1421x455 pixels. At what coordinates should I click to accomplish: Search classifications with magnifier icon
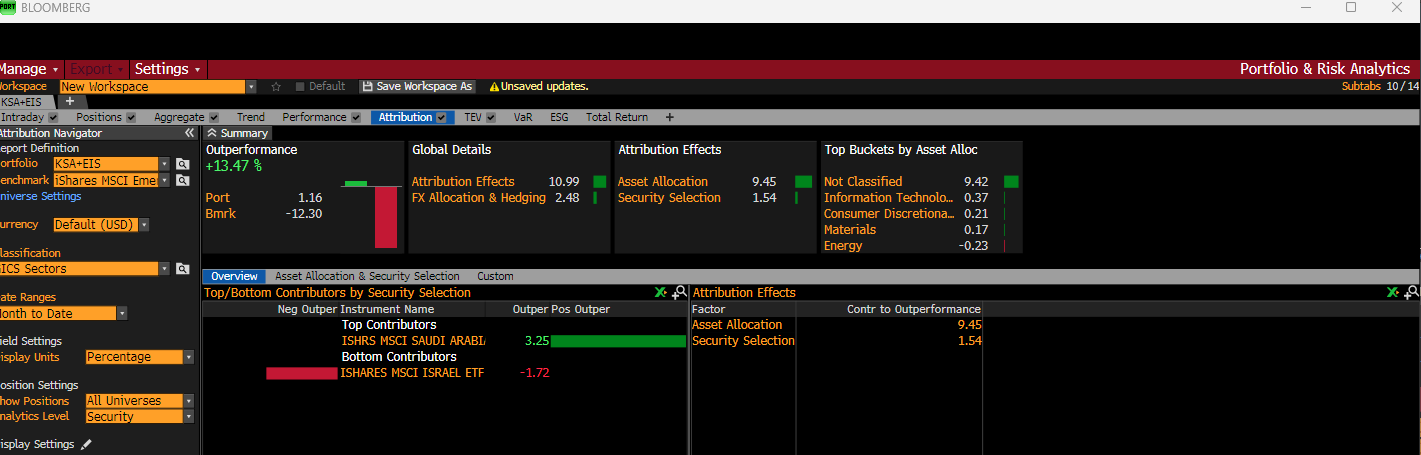182,268
